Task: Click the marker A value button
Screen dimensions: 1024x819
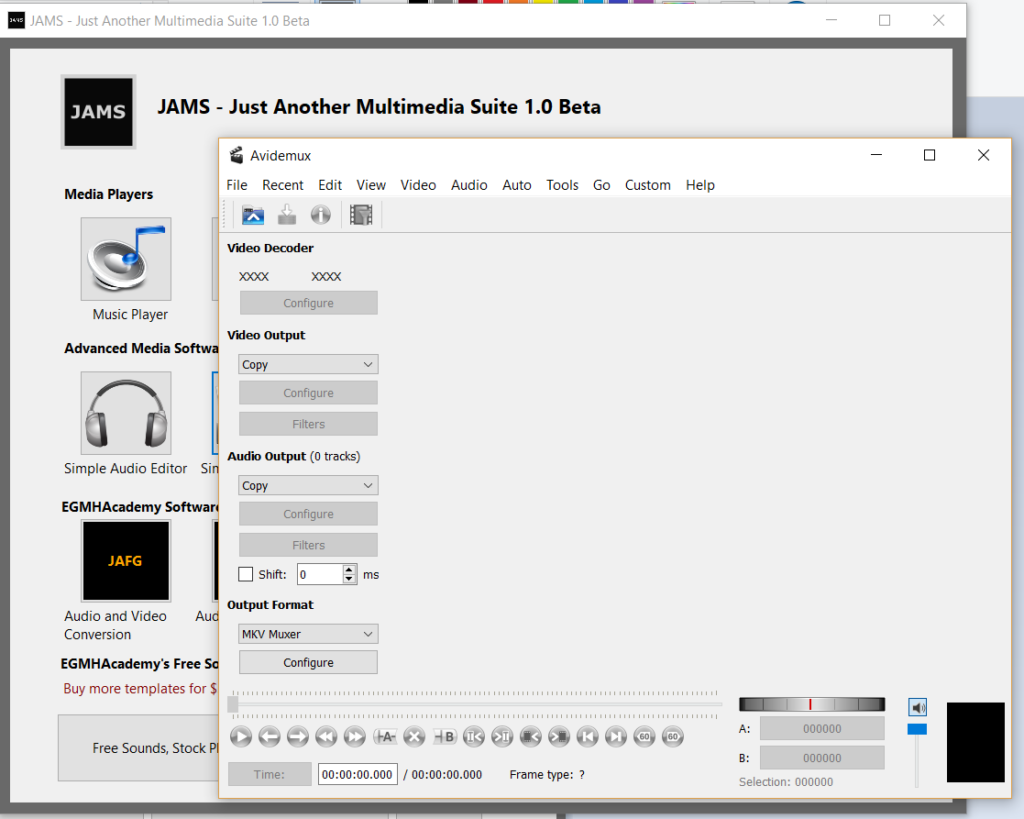Action: tap(822, 729)
